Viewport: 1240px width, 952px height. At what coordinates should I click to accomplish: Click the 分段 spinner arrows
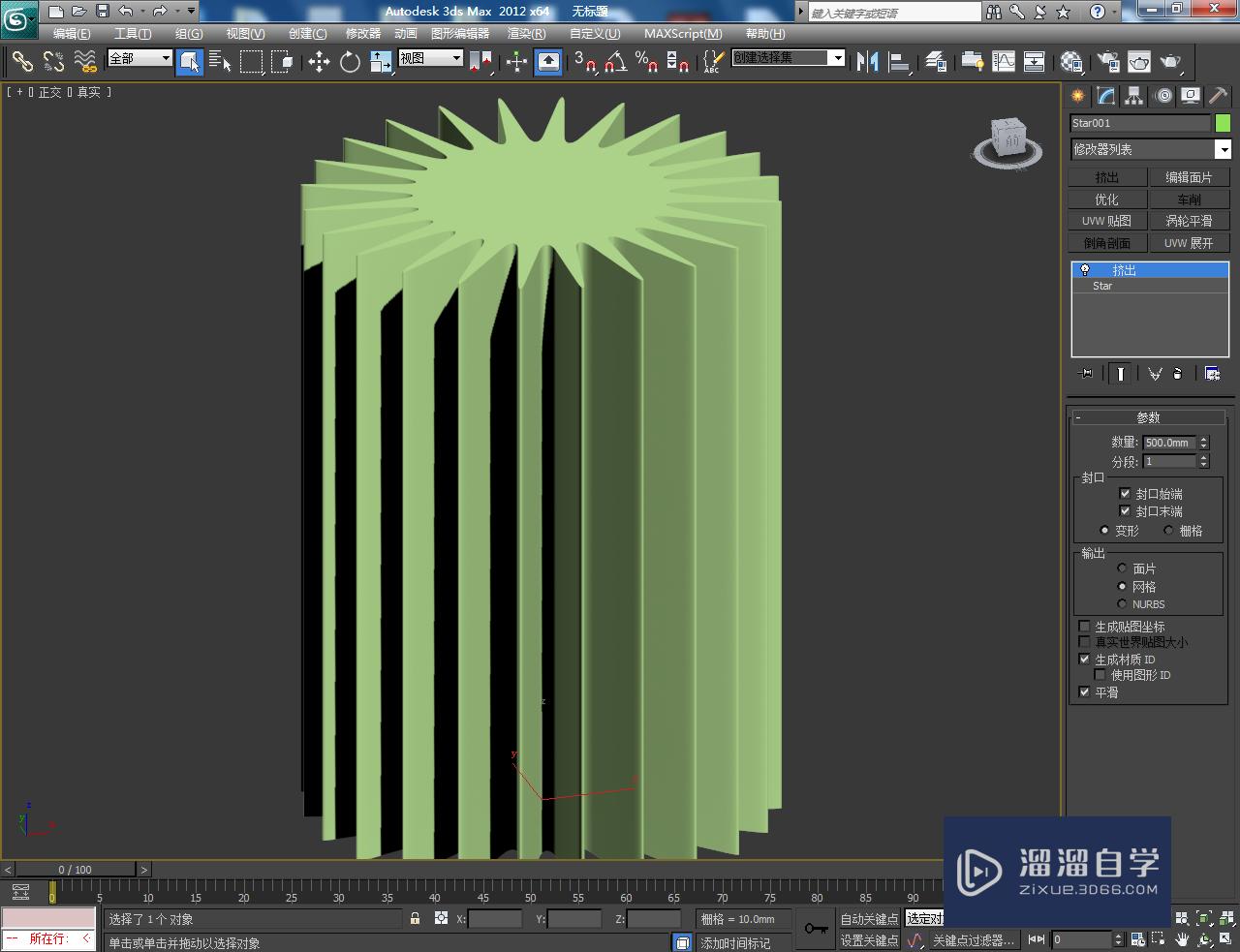(x=1203, y=462)
